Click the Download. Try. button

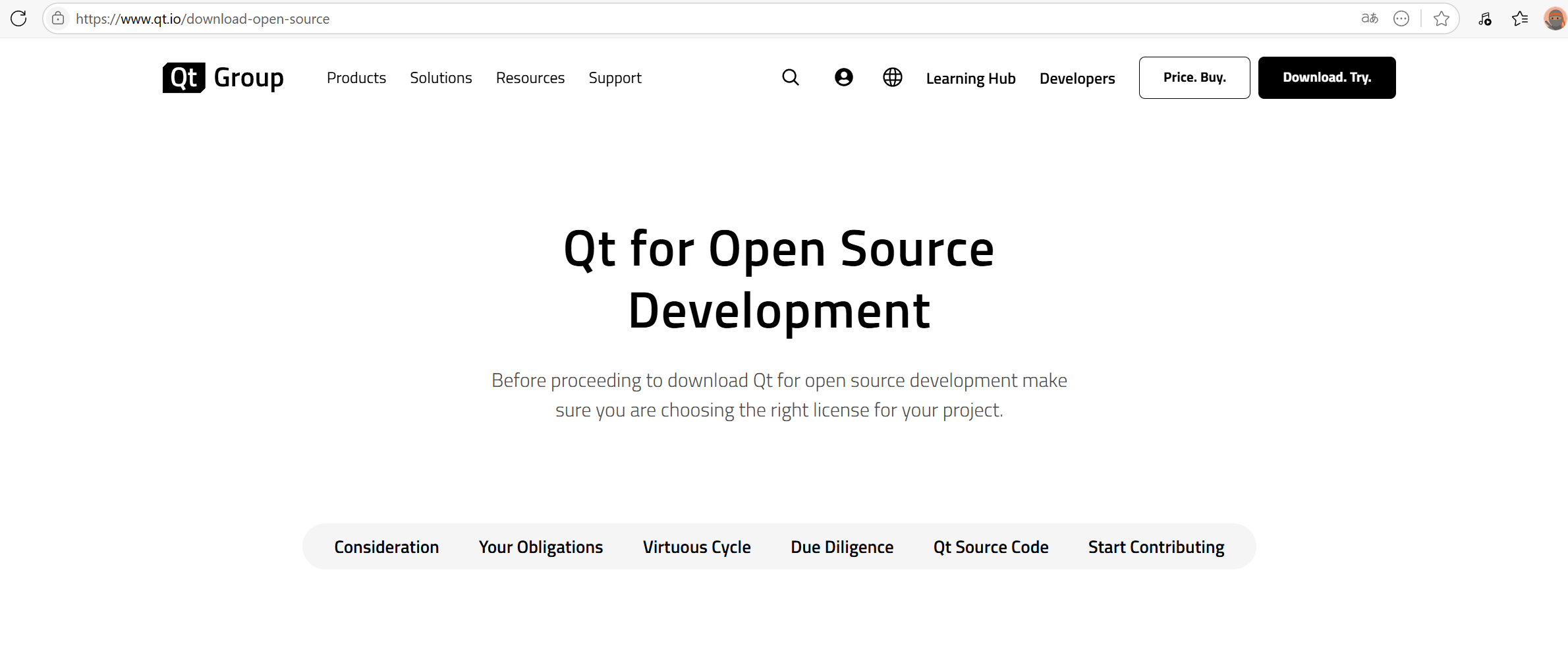[x=1327, y=78]
